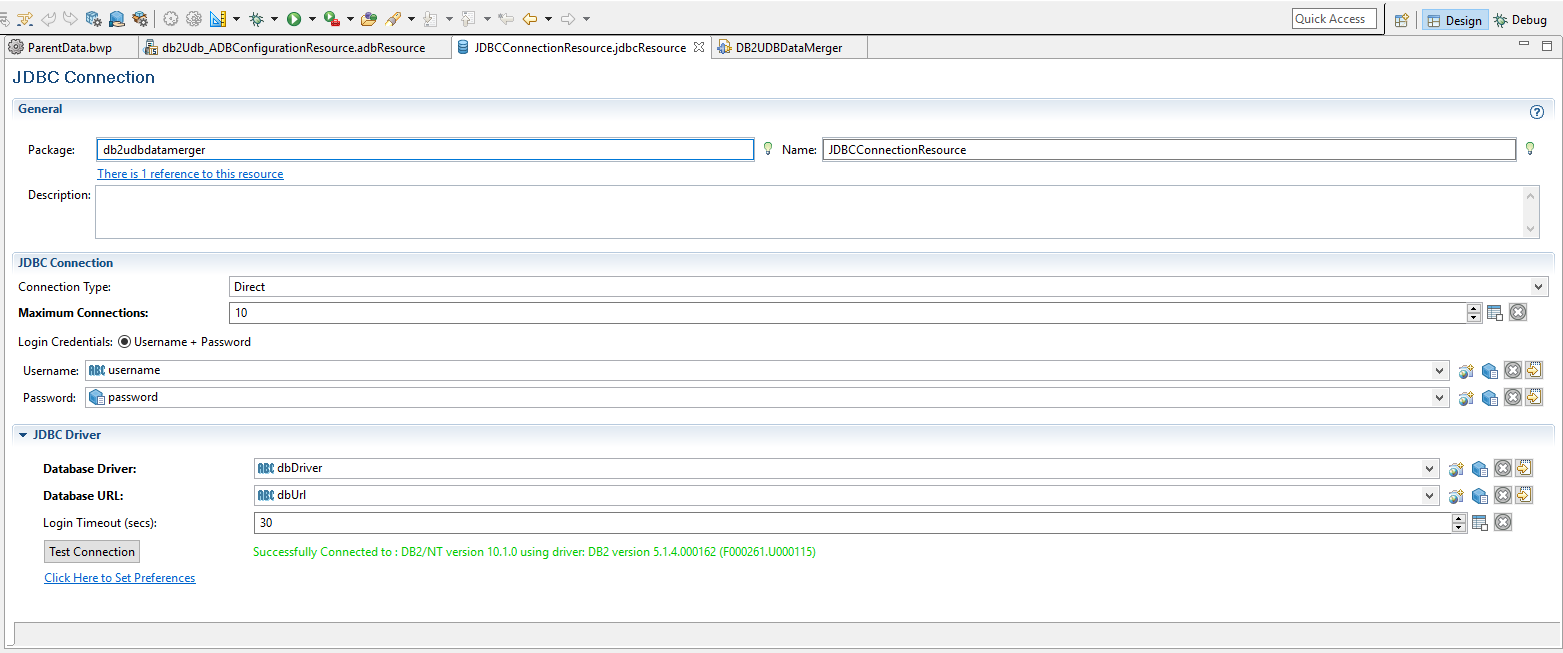The height and width of the screenshot is (653, 1563).
Task: Open the Connection Type dropdown
Action: point(1539,287)
